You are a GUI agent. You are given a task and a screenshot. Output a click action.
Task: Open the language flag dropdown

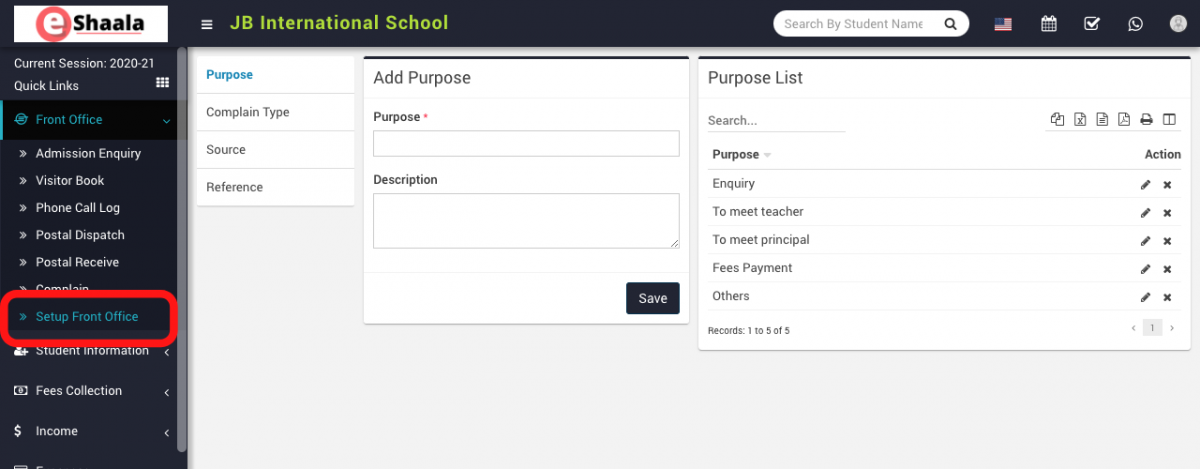tap(1003, 24)
